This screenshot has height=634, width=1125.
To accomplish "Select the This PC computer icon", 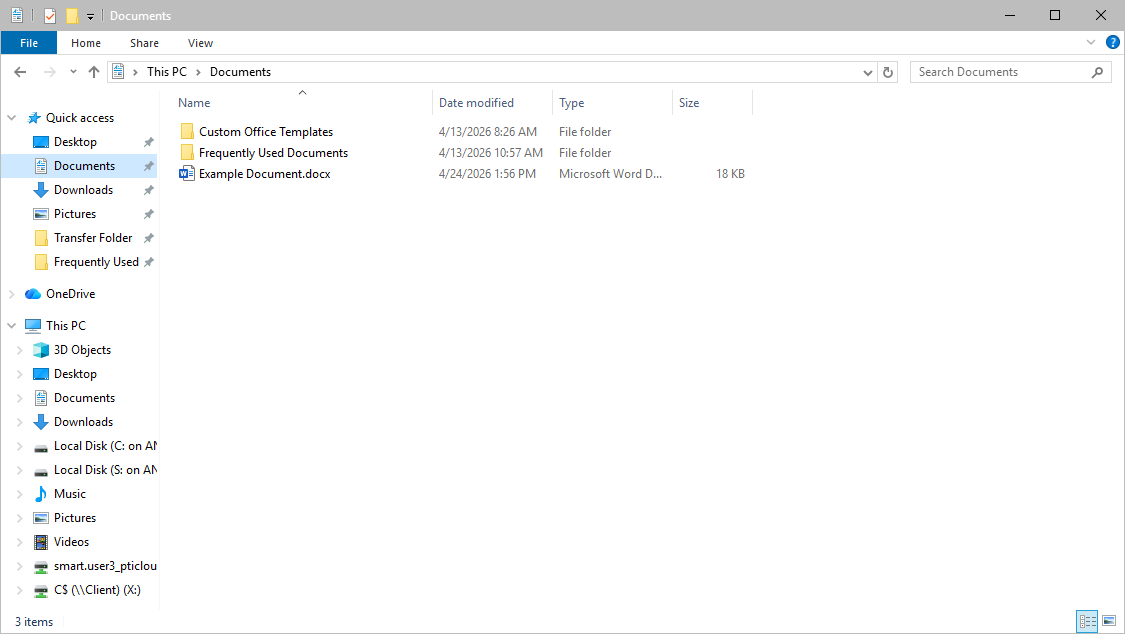I will point(32,326).
